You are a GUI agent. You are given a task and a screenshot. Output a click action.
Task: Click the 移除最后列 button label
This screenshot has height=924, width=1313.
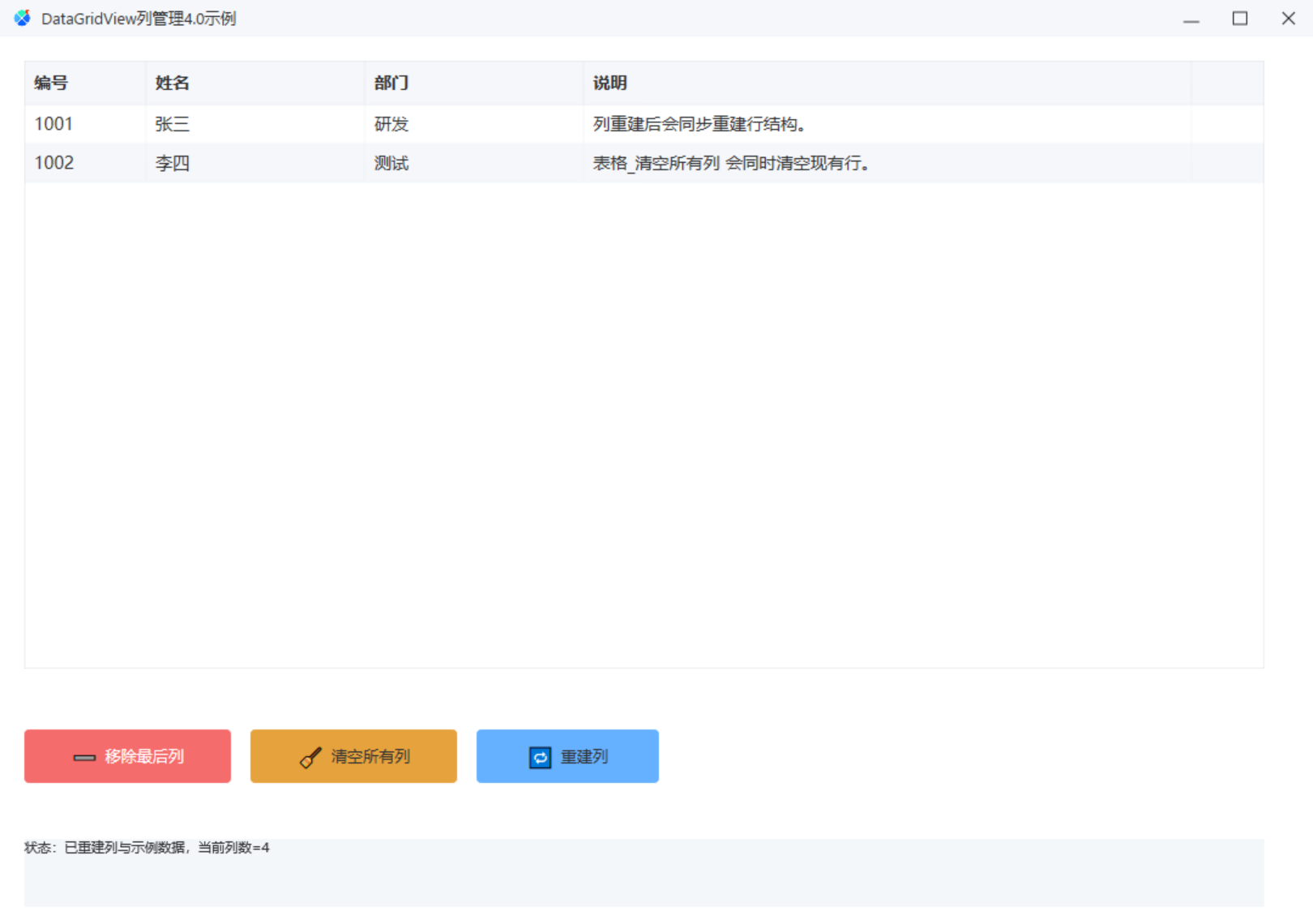144,756
